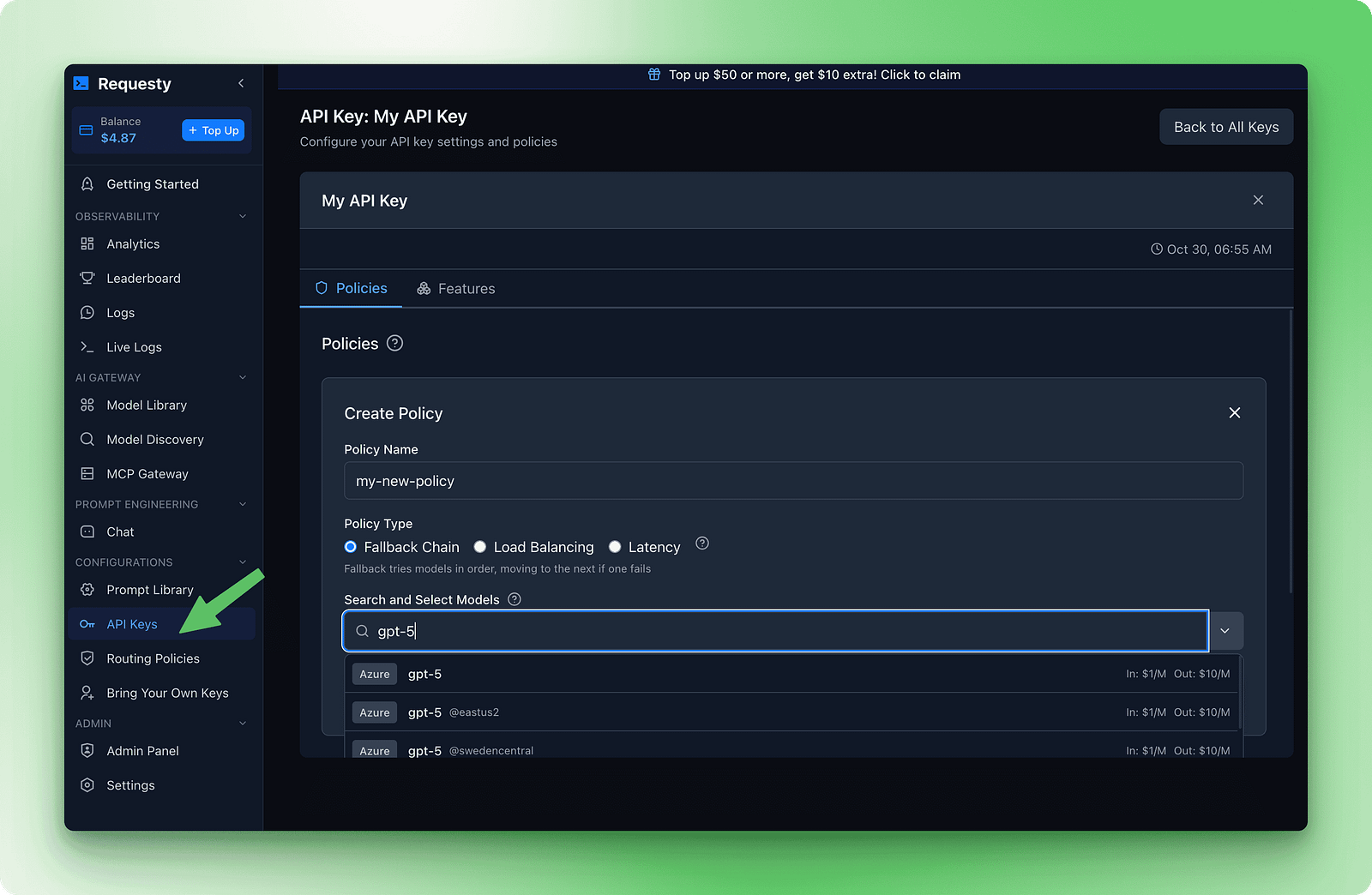Collapse the AI Gateway sidebar section
The height and width of the screenshot is (895, 1372).
243,377
